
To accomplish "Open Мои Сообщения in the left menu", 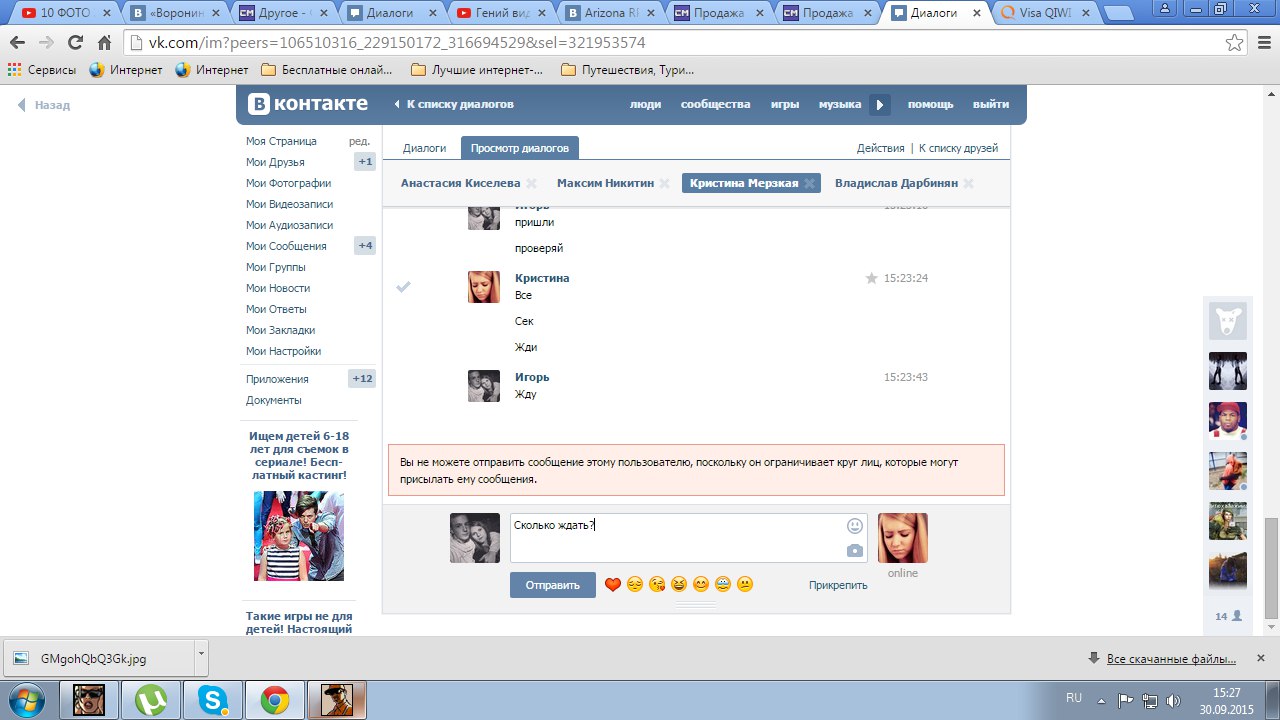I will coord(286,246).
